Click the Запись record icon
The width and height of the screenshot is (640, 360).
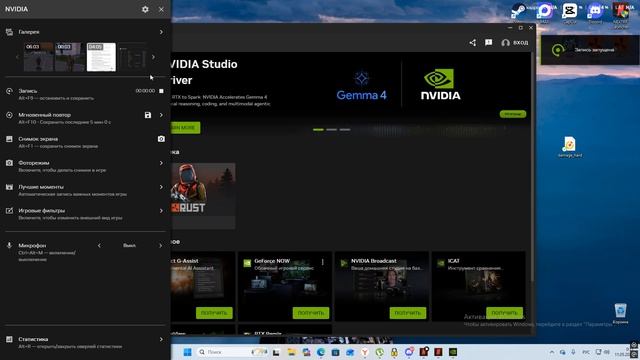9,91
